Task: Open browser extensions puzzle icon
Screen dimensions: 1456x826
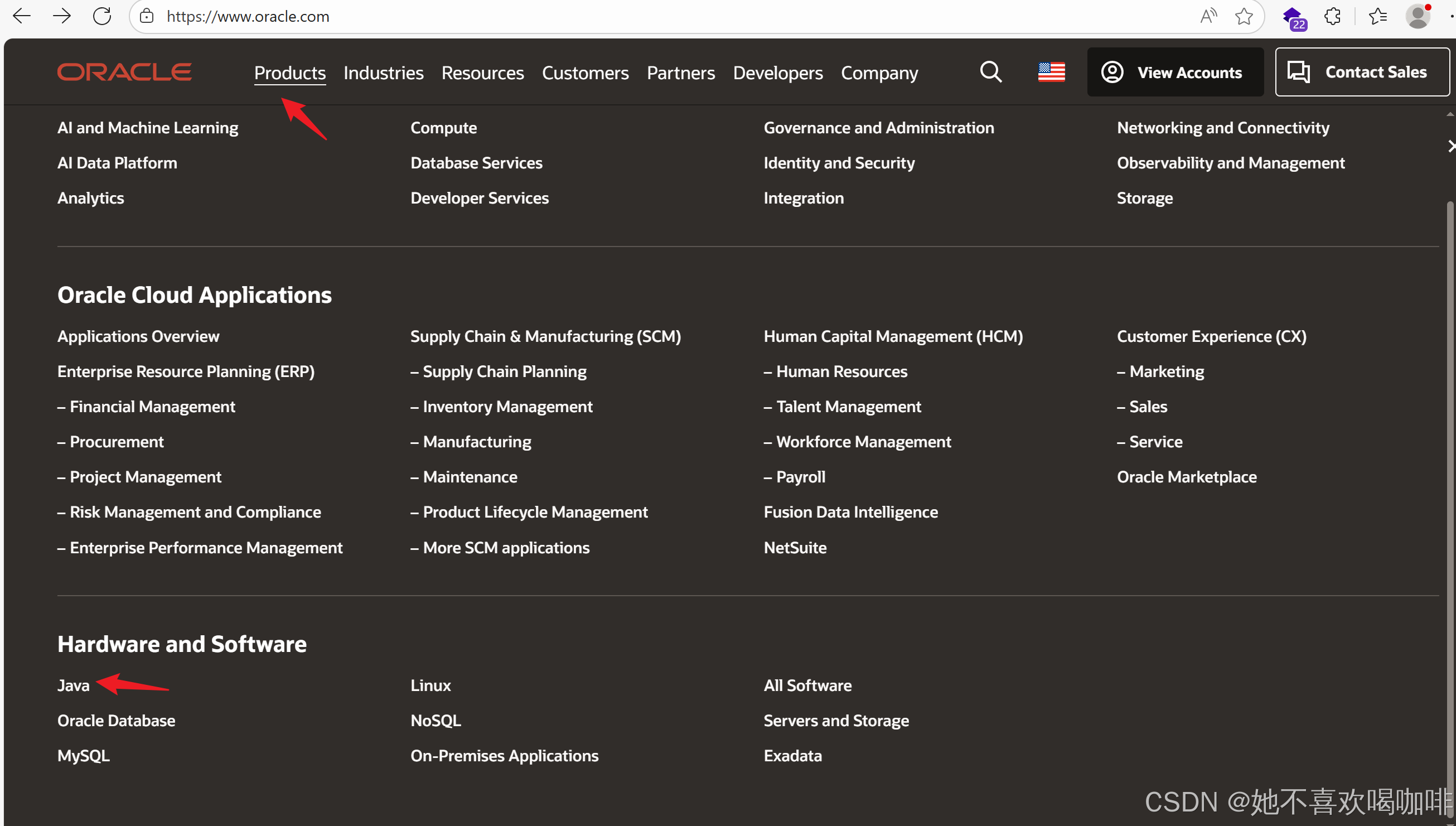Action: (1332, 16)
